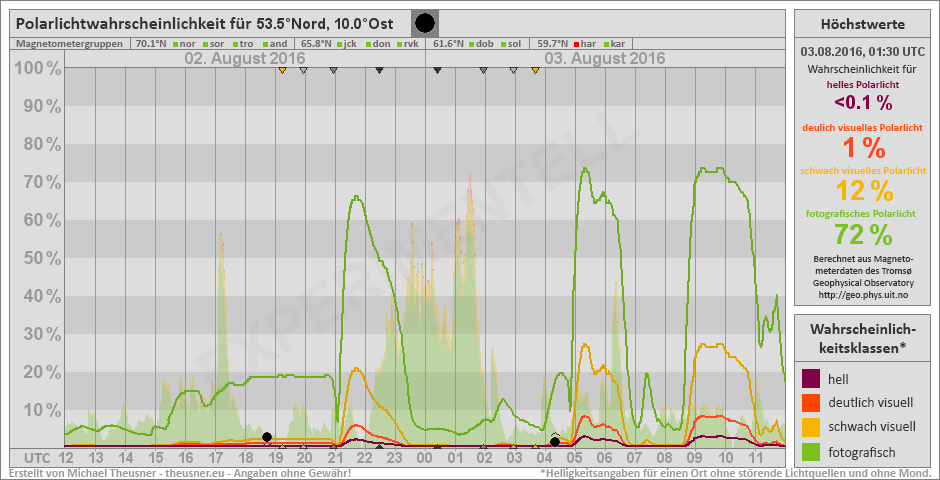
Task: Click the black dot near 19 UTC
Action: pos(267,437)
